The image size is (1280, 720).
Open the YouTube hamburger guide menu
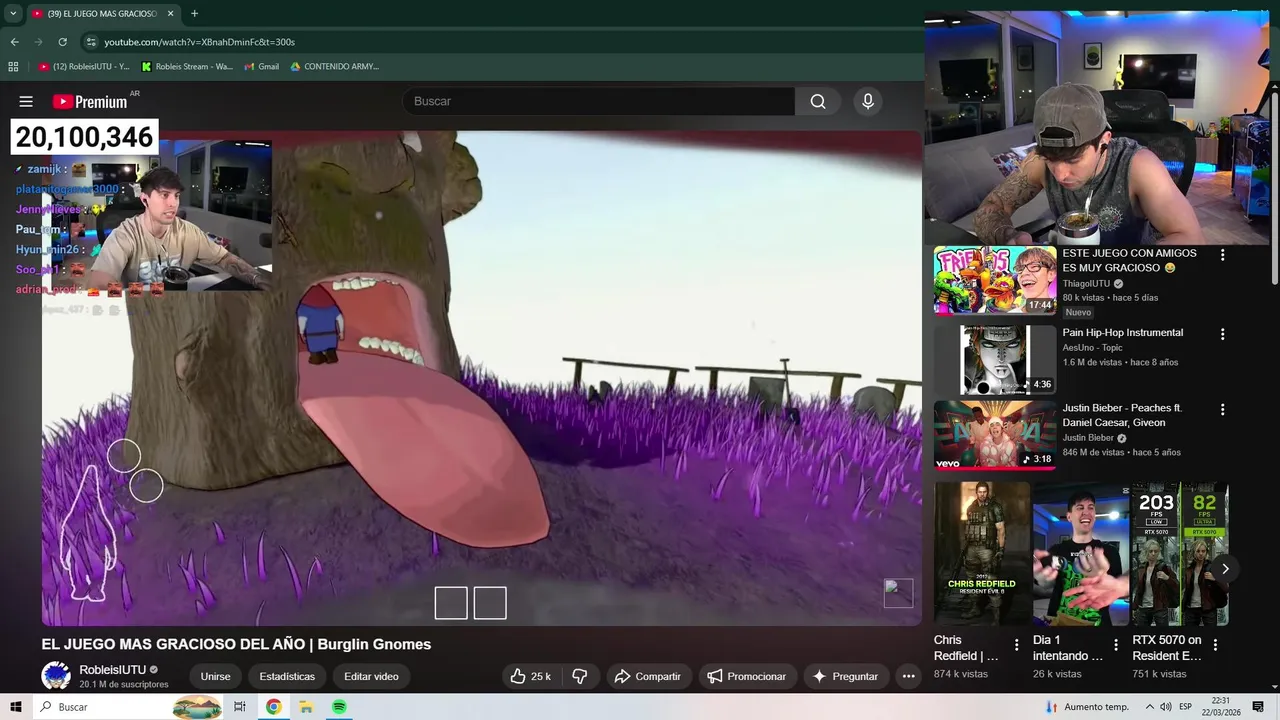(26, 101)
